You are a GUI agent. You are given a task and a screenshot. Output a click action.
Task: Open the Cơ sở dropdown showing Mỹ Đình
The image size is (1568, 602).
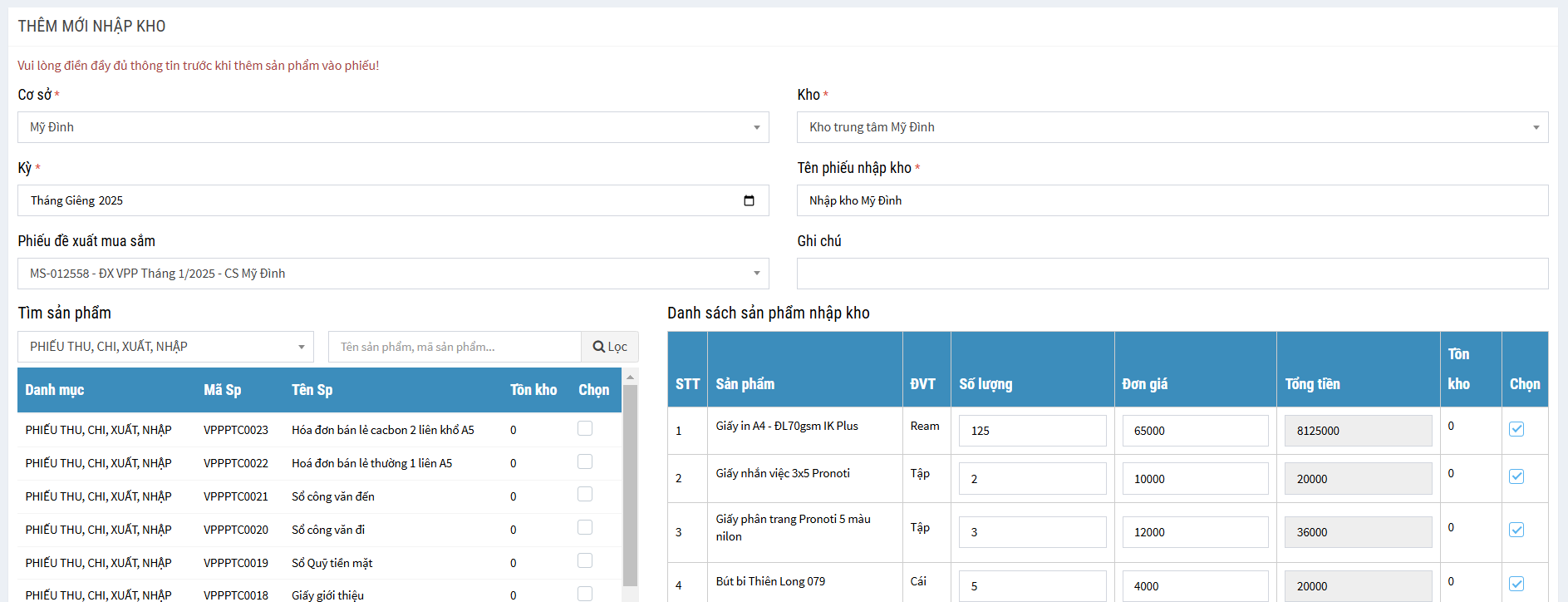point(393,127)
